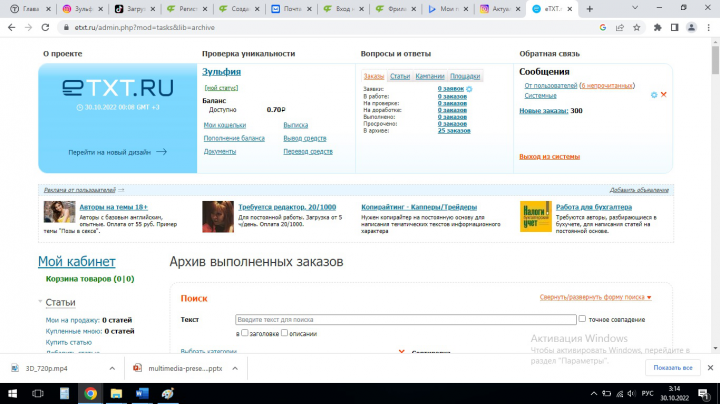The image size is (720, 404).
Task: Click Авторы на темы 18+ ad thumbnail
Action: [x=59, y=212]
